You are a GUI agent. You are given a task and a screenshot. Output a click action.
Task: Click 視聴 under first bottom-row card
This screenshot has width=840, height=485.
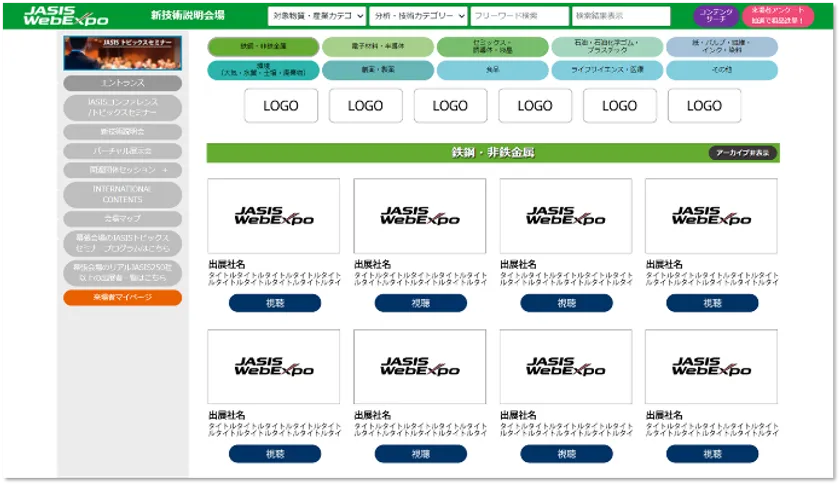click(x=275, y=454)
